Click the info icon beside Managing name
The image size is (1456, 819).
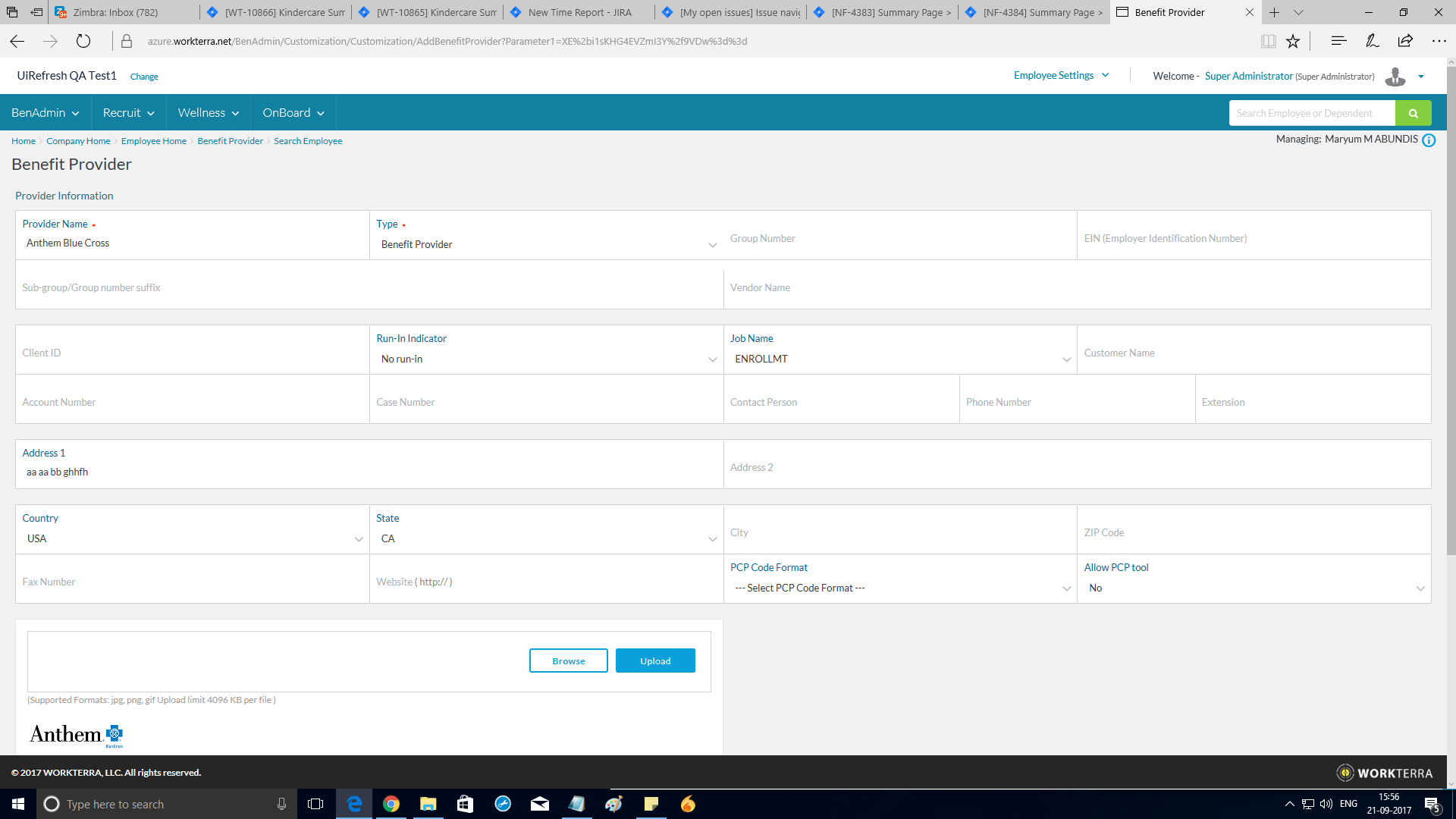[x=1429, y=140]
